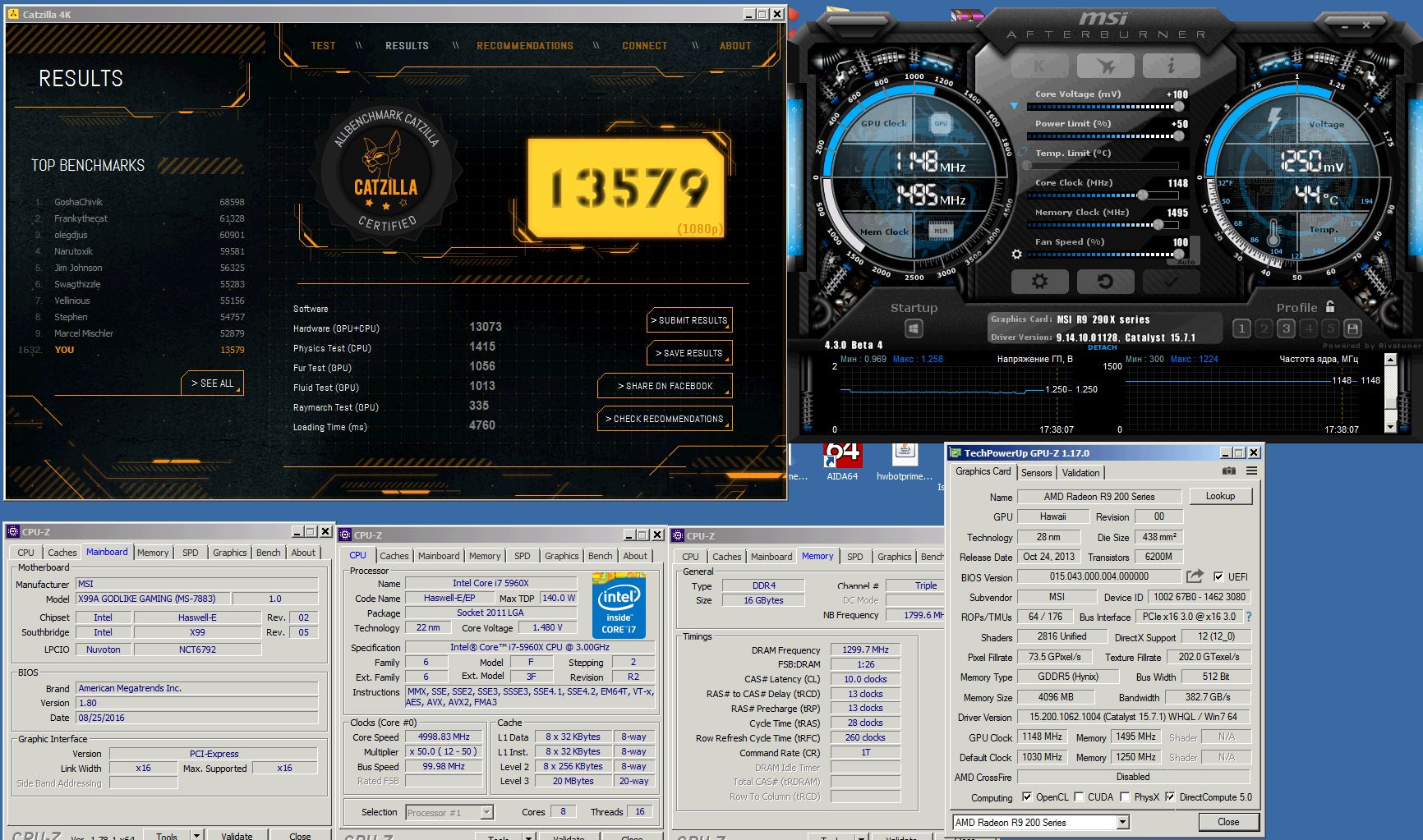Open Catzilla About tab

(735, 46)
